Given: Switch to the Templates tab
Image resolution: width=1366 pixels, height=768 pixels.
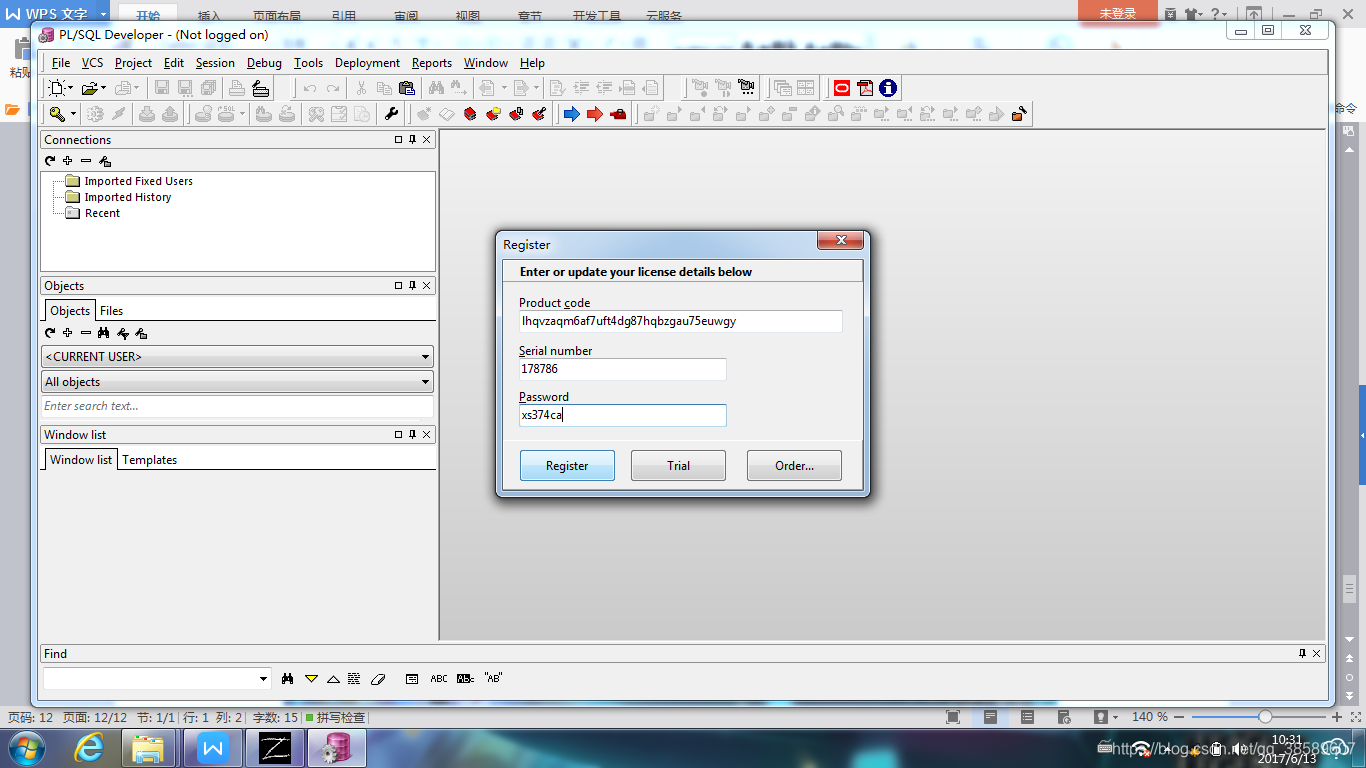Looking at the screenshot, I should (x=149, y=460).
